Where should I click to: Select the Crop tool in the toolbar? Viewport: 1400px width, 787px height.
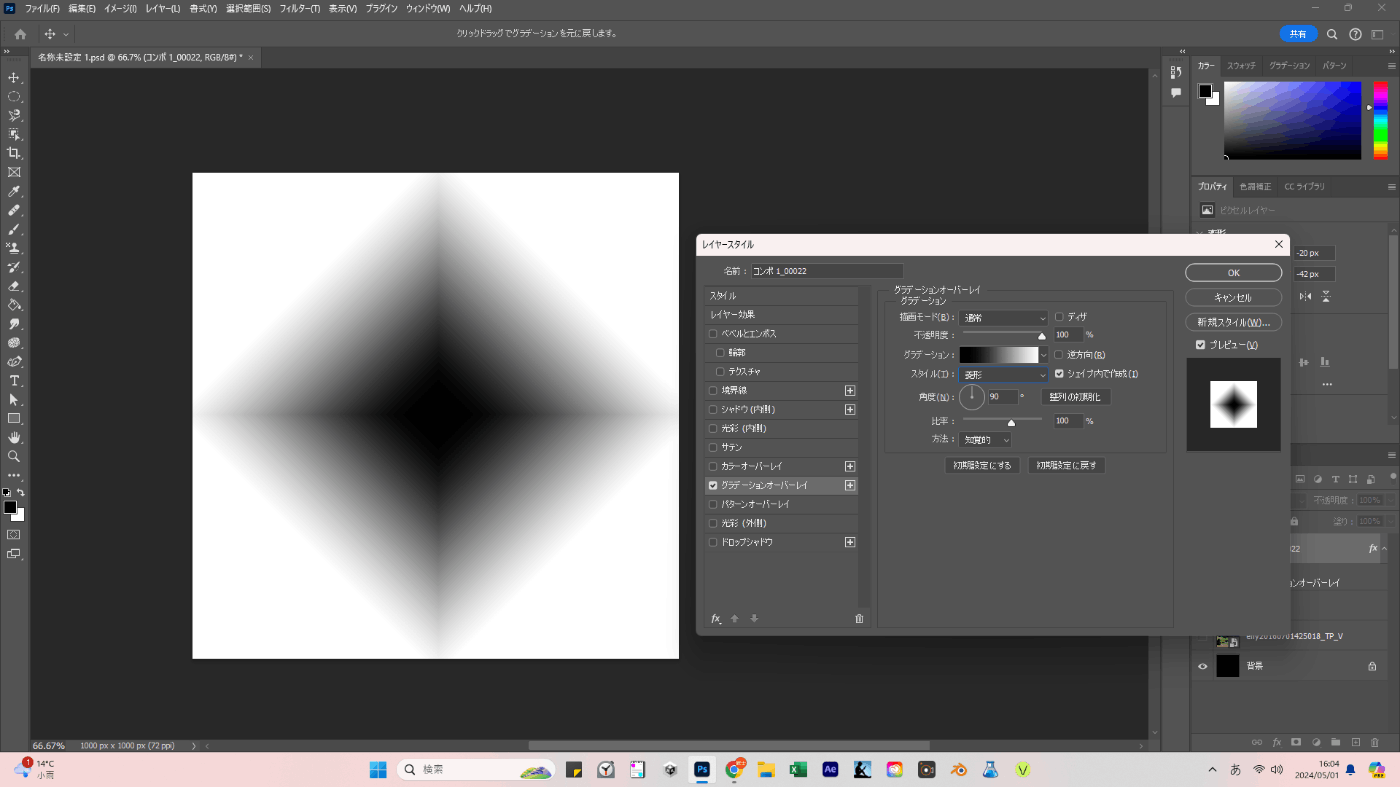[14, 153]
